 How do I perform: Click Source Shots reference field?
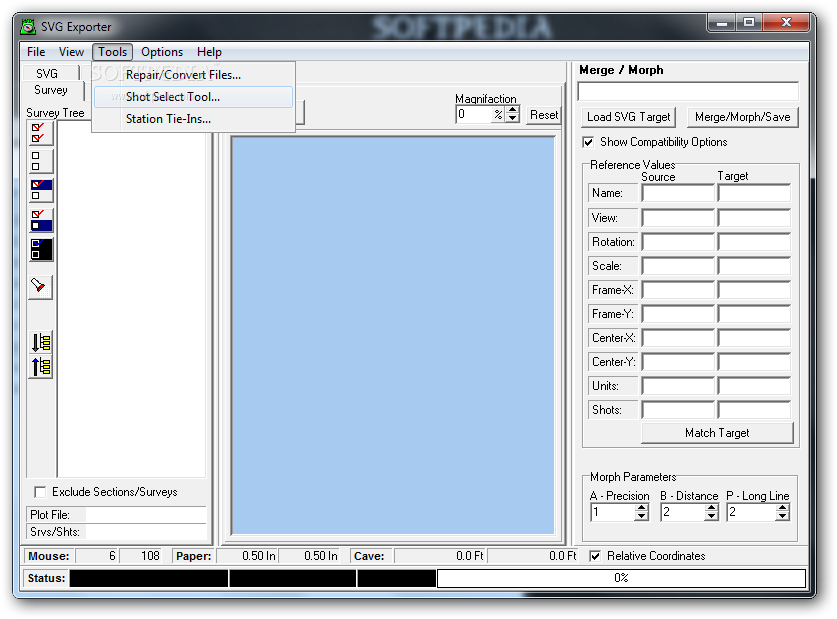click(678, 410)
